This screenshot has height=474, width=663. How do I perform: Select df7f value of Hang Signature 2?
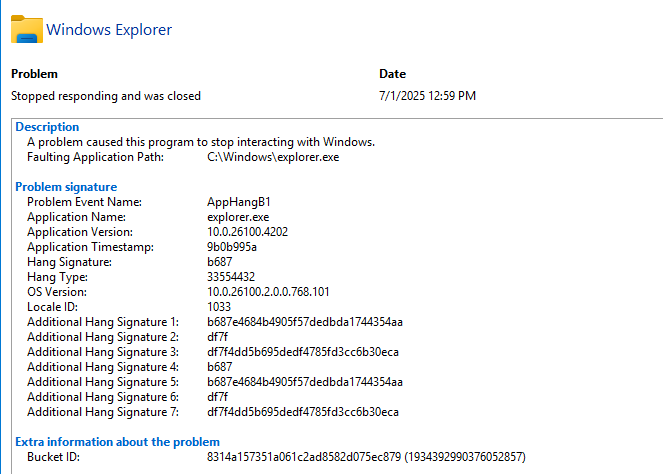click(x=217, y=337)
